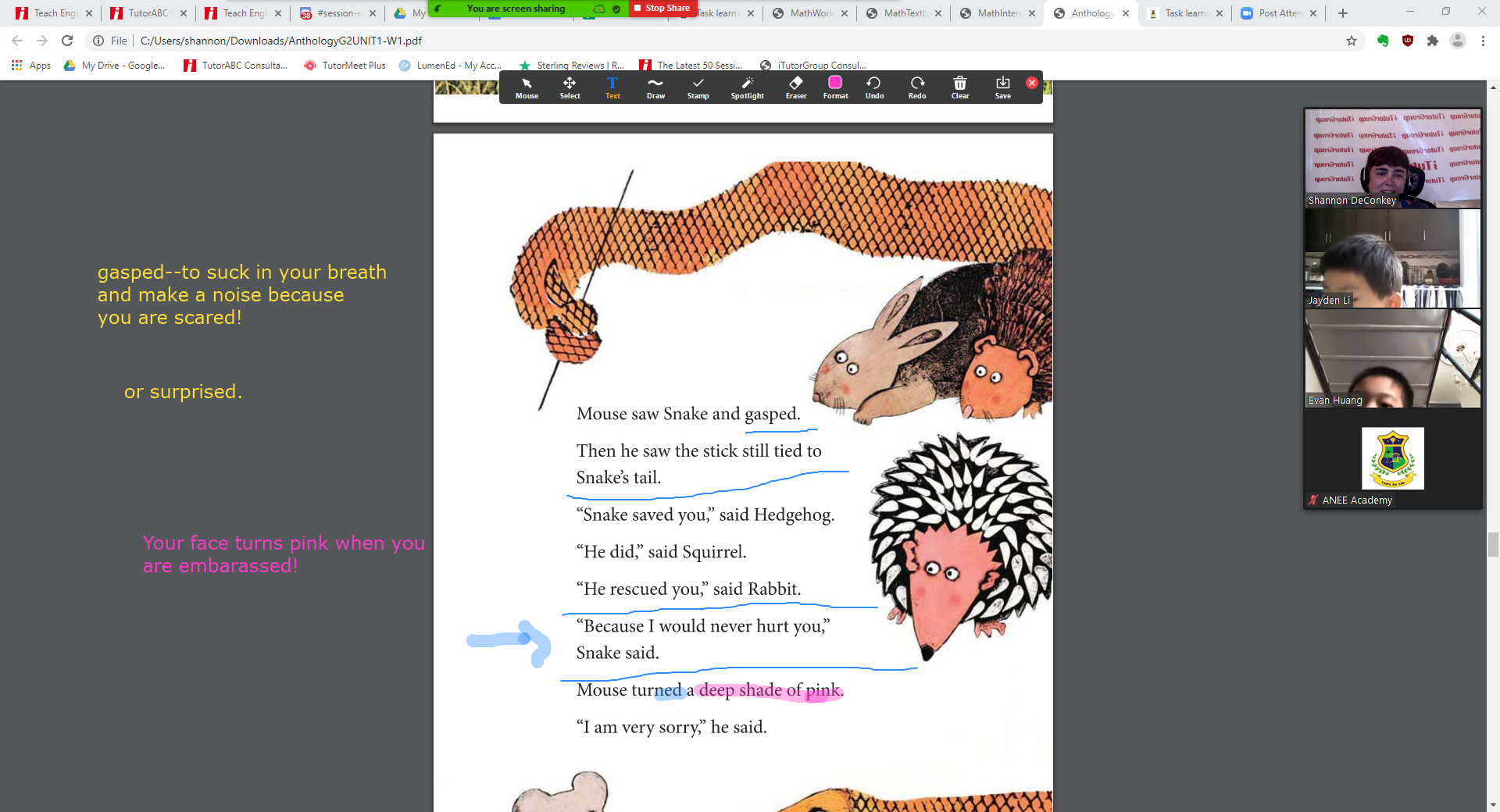Open the LumenEd - My Acc bookmark
The image size is (1500, 812).
pyautogui.click(x=450, y=66)
